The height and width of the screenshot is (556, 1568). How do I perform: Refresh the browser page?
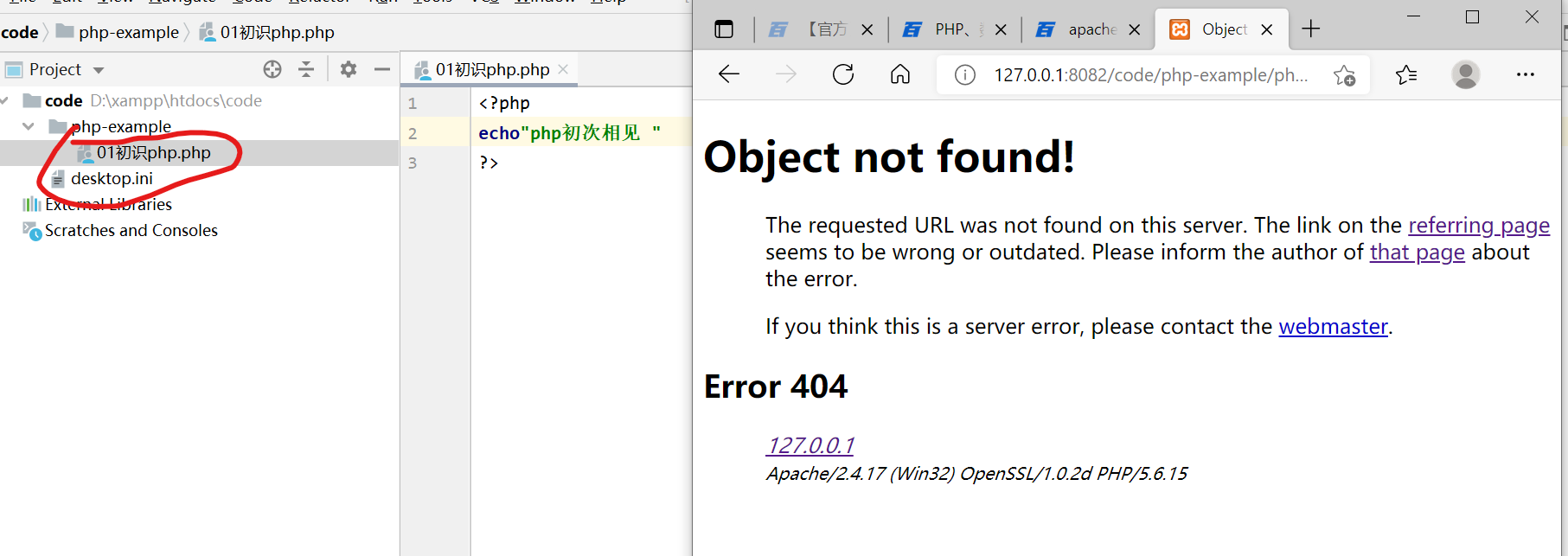[843, 74]
